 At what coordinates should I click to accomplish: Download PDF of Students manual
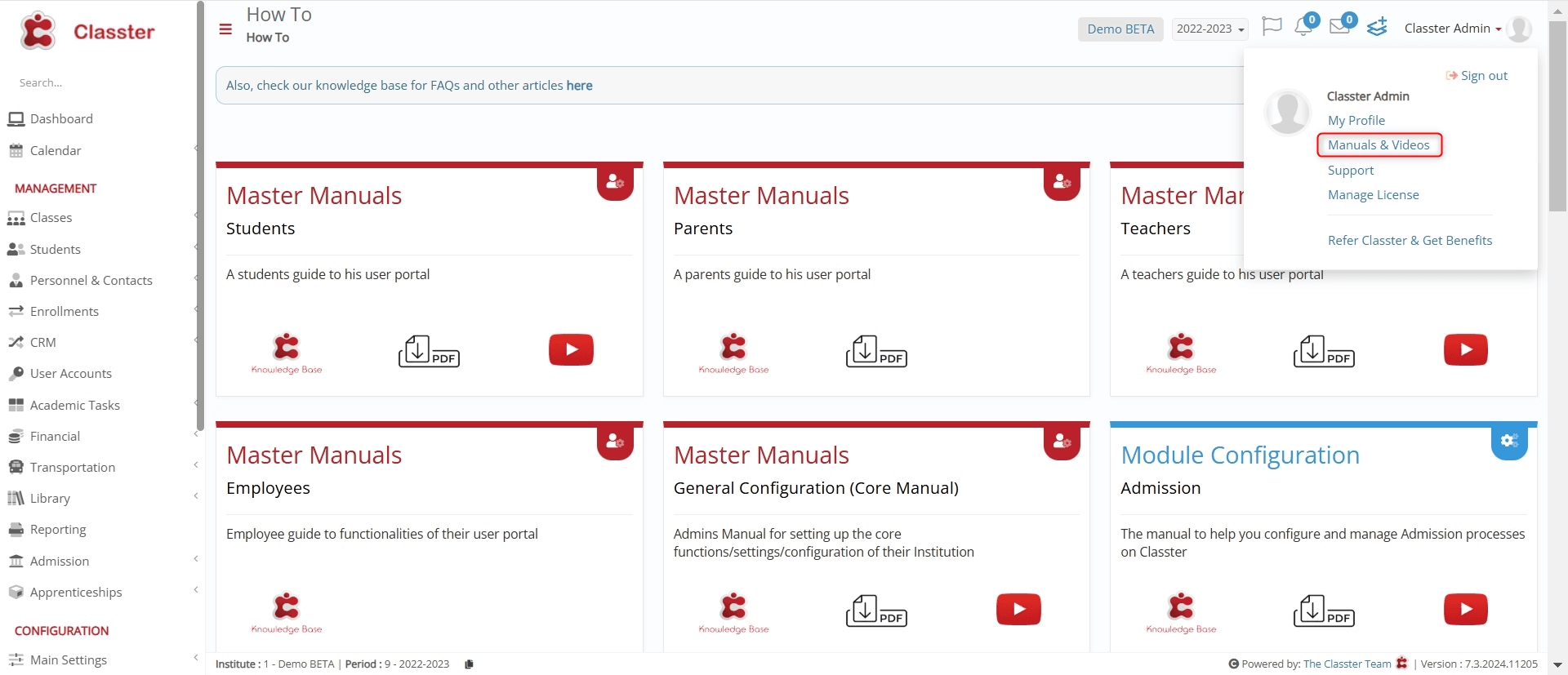click(x=429, y=351)
